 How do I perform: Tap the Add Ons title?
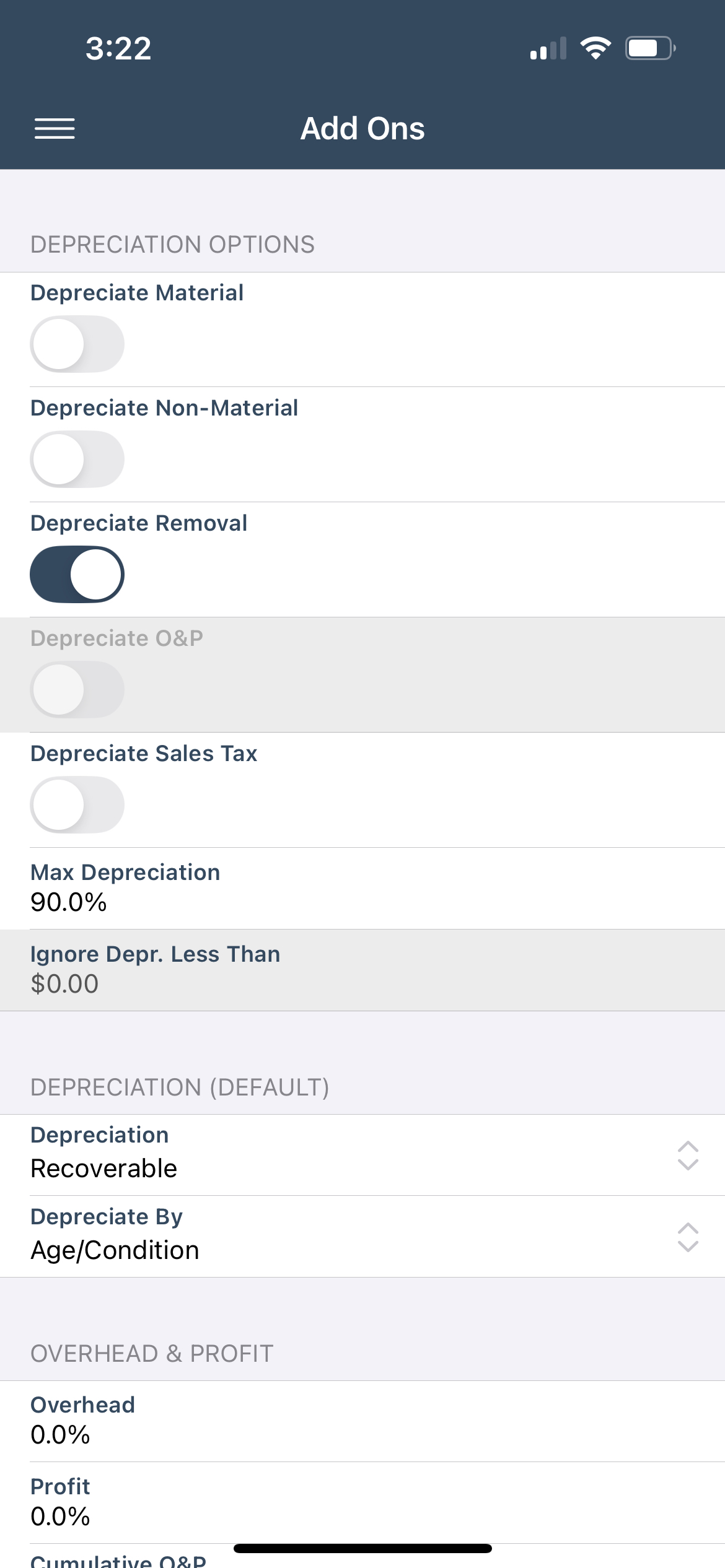(362, 129)
